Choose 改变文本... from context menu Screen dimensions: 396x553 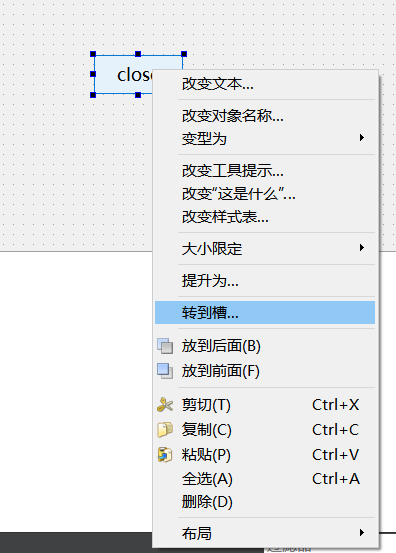(x=265, y=84)
